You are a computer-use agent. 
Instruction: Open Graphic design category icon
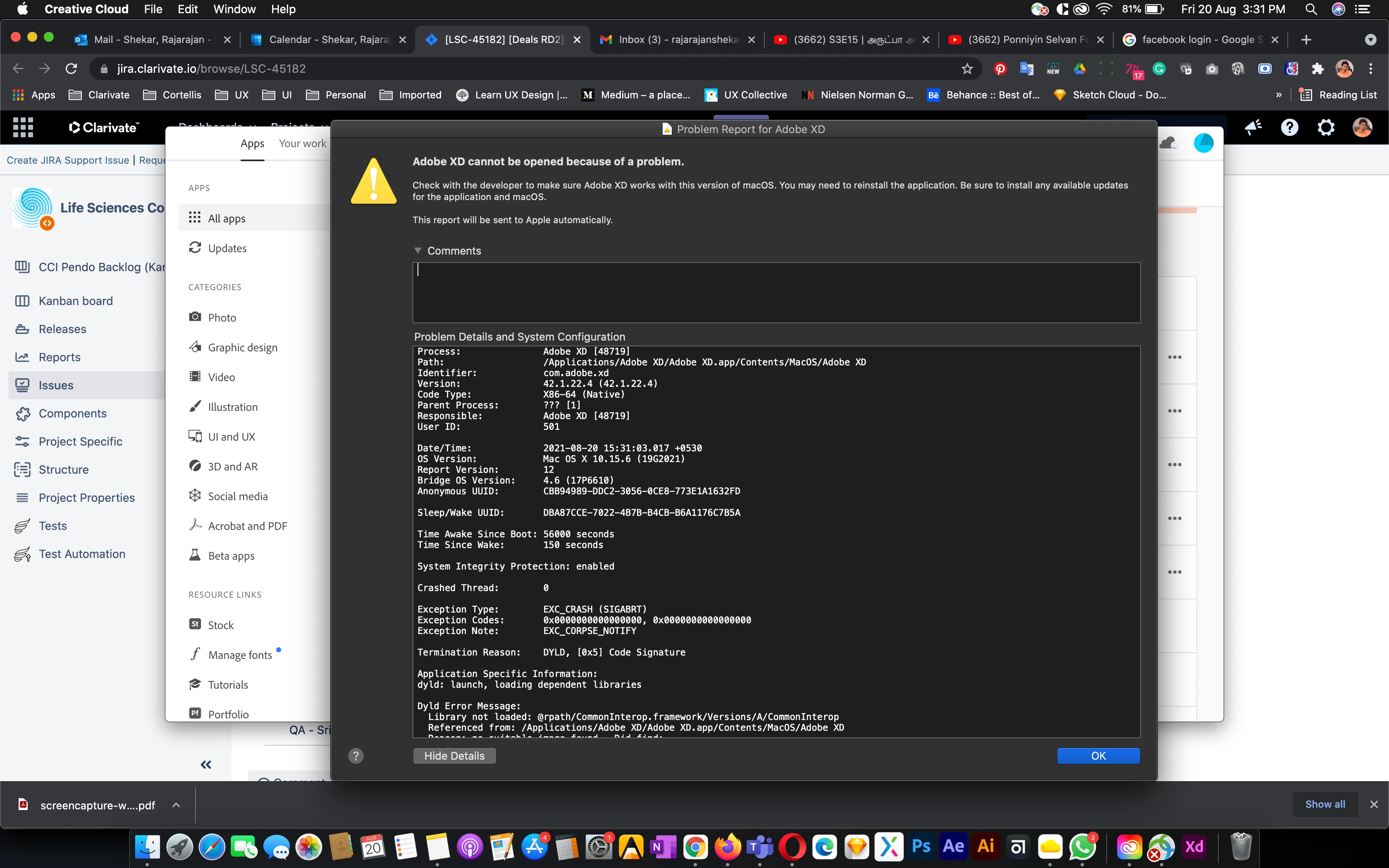point(195,347)
